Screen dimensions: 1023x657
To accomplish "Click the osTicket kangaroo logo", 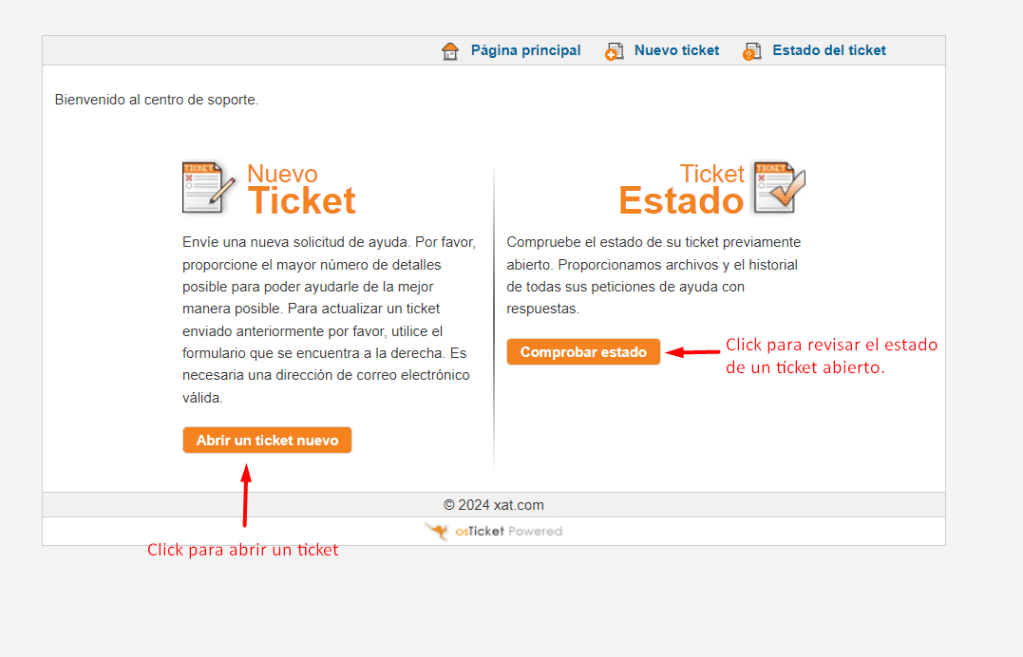I will (436, 531).
